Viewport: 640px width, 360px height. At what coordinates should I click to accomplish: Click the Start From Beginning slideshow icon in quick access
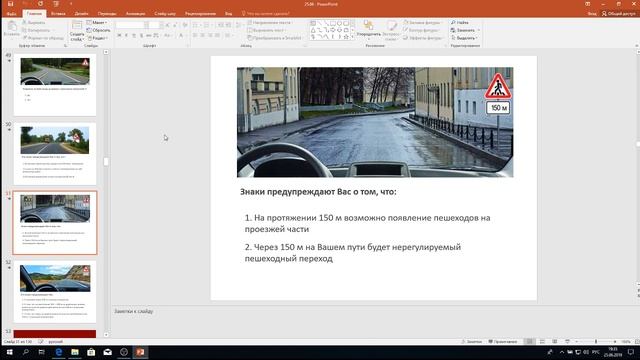point(56,4)
